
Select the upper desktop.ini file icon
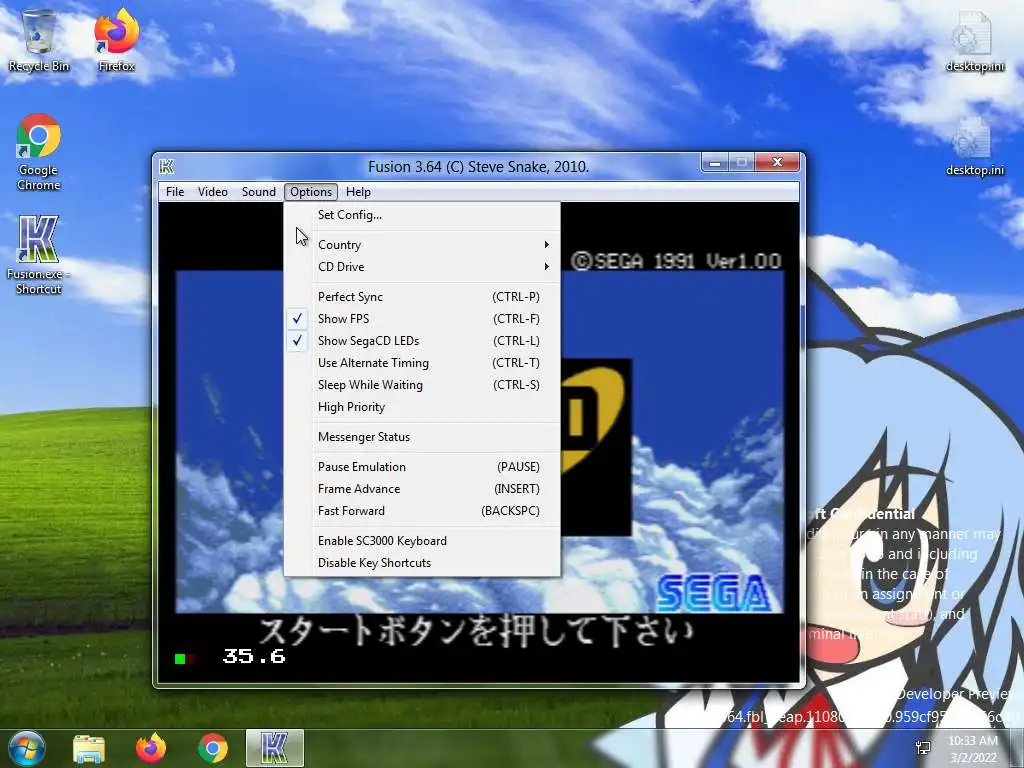click(974, 40)
